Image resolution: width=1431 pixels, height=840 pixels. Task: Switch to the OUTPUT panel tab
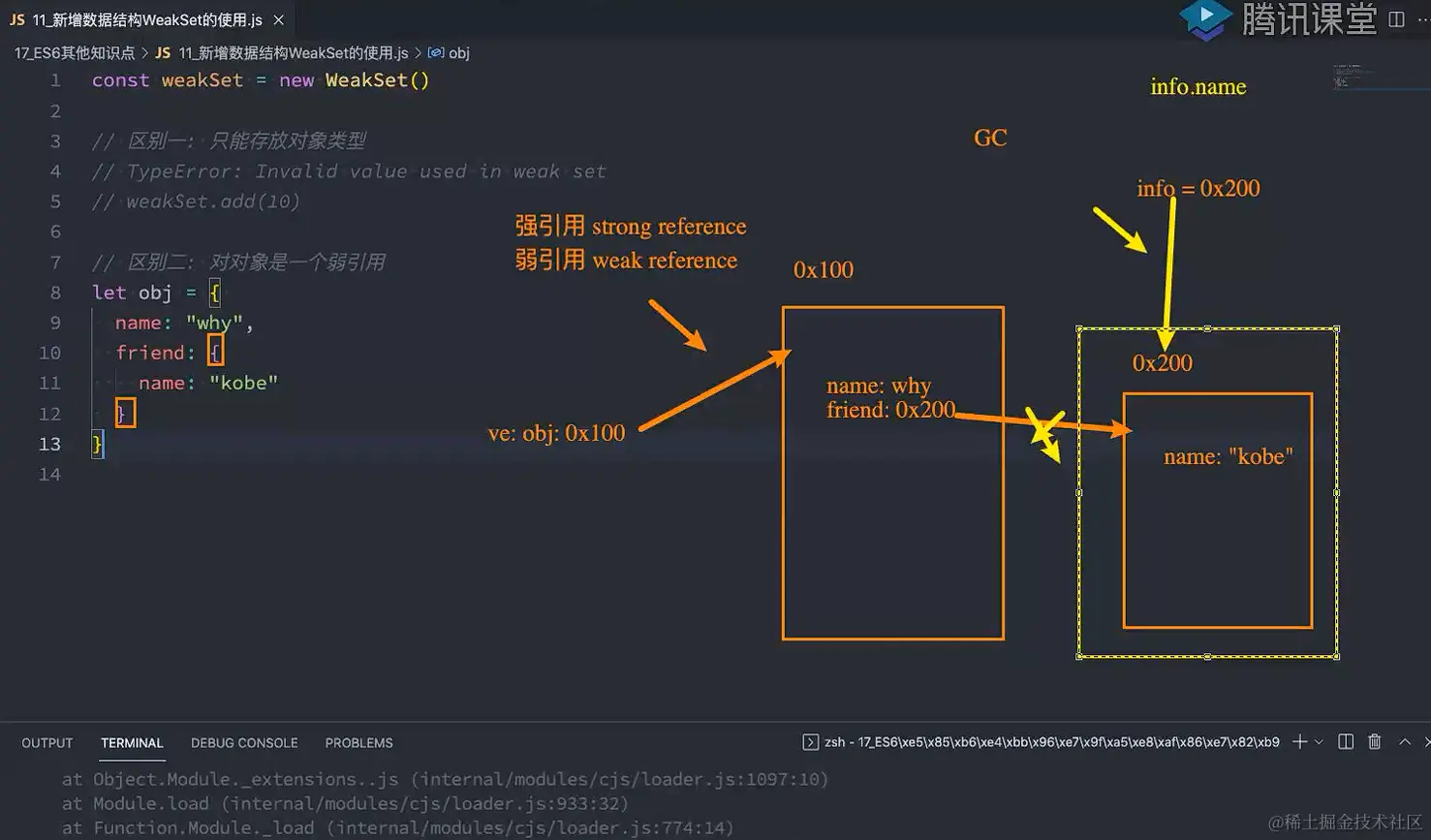coord(47,743)
